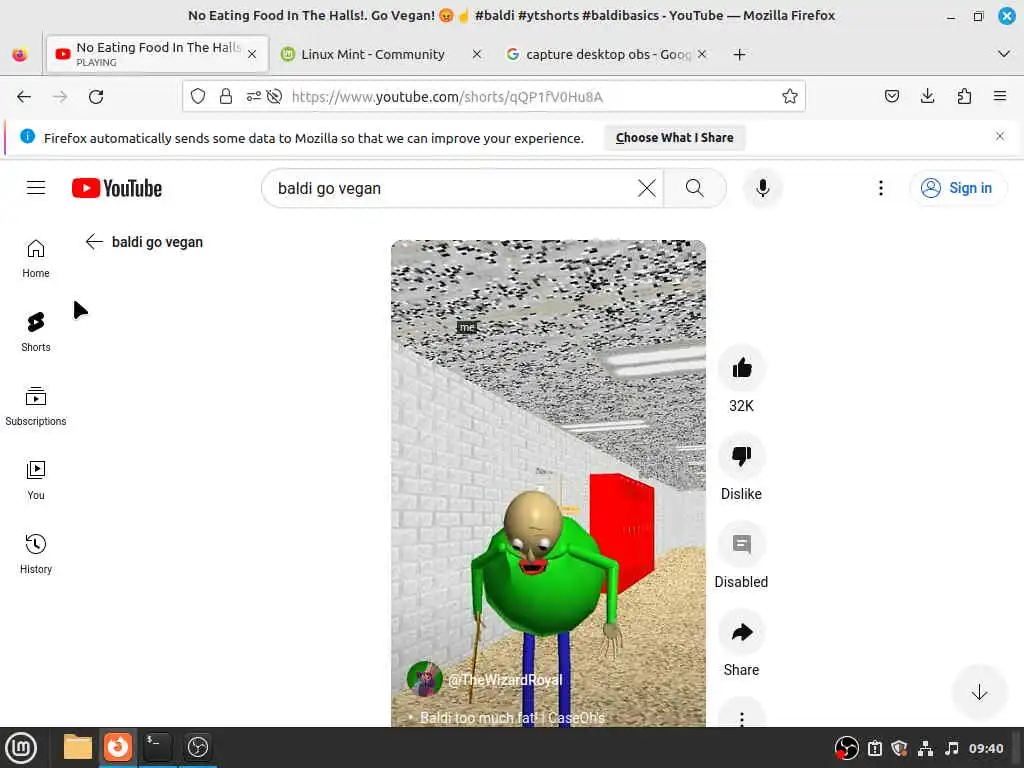Open network tray icon
Screen dimensions: 1024x768
coord(925,748)
